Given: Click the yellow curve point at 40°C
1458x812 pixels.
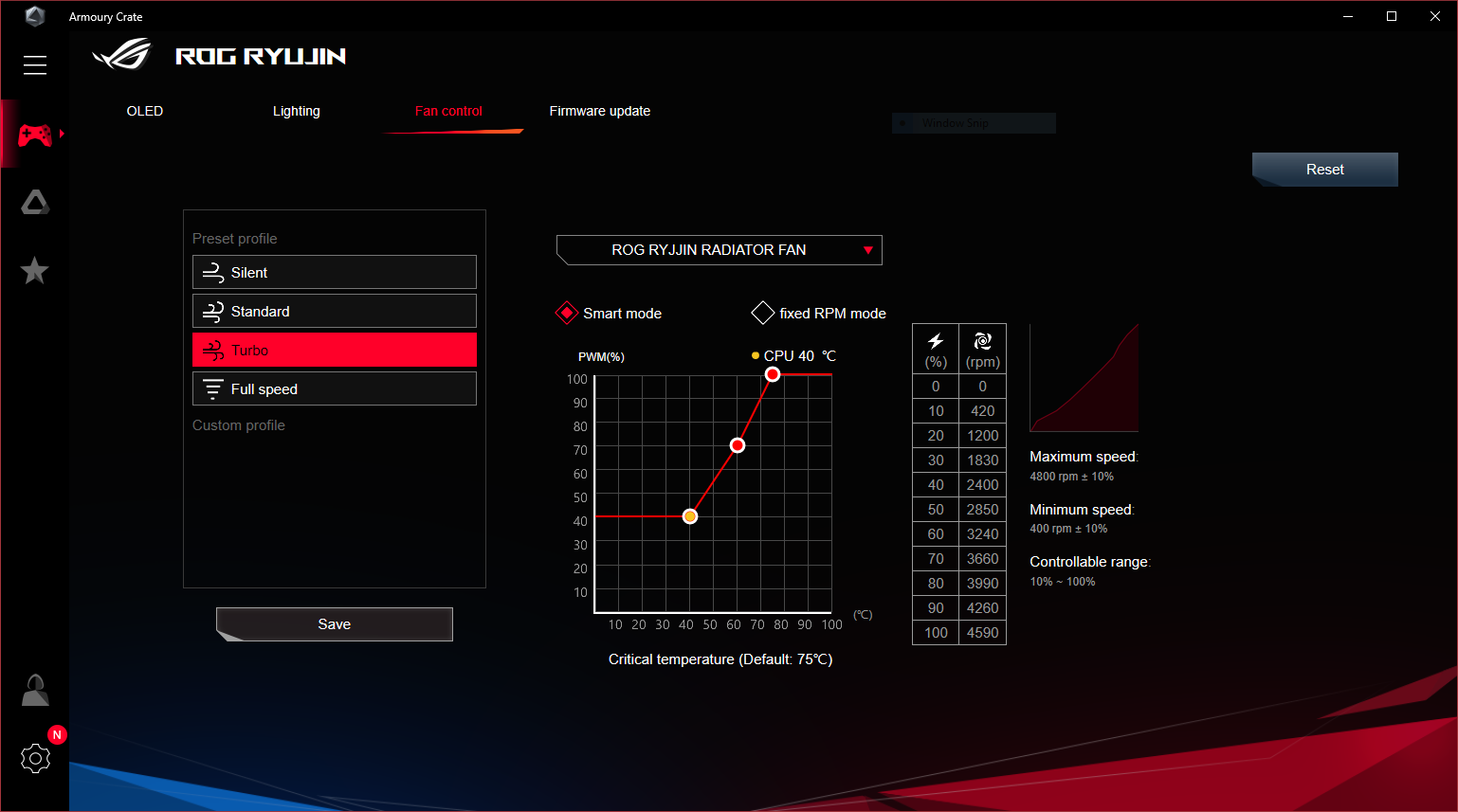Looking at the screenshot, I should (x=690, y=516).
